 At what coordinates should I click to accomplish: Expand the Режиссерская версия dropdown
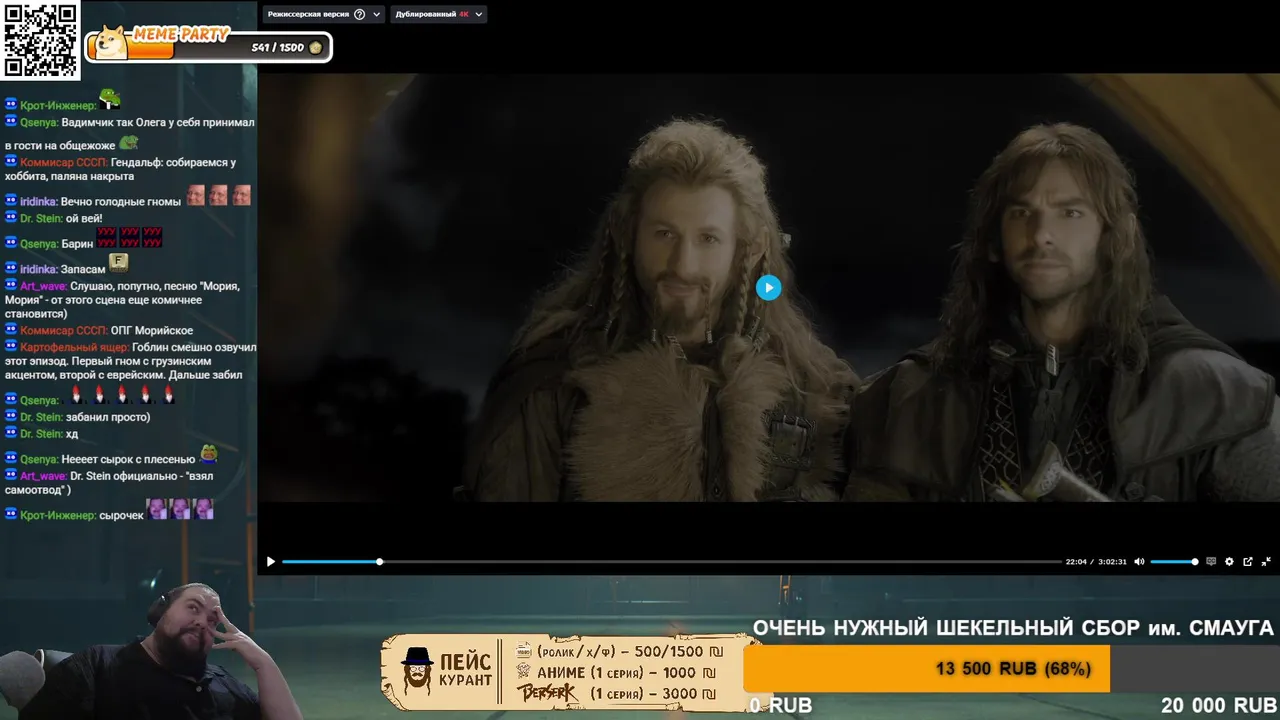(377, 15)
